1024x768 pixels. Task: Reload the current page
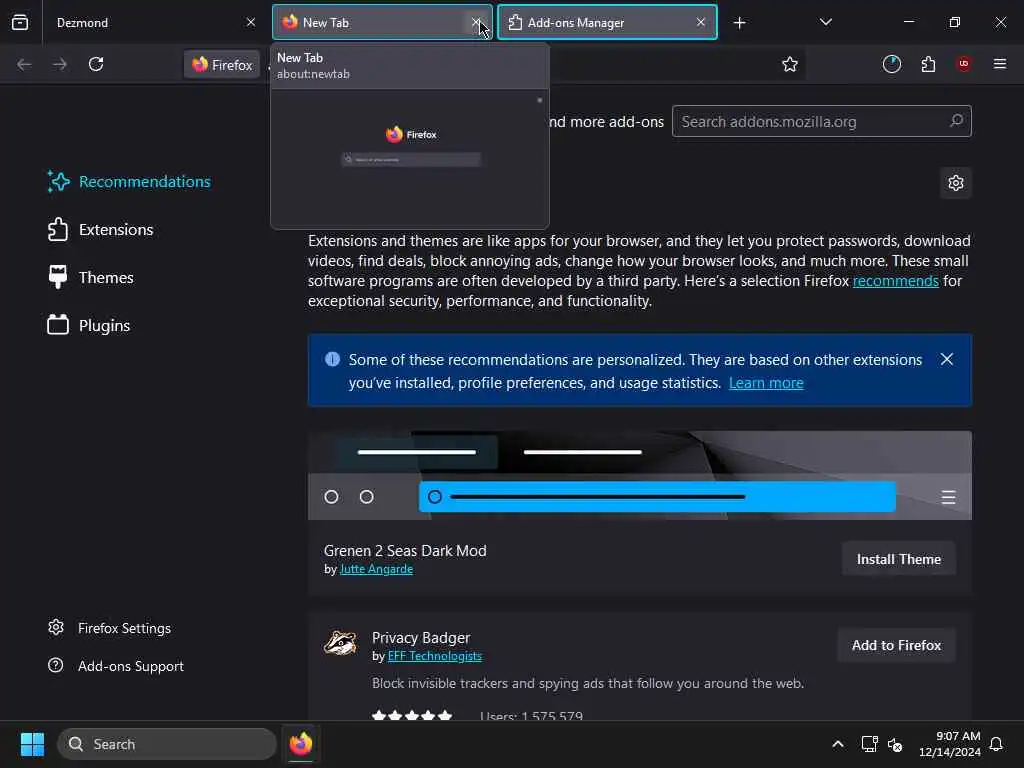pyautogui.click(x=96, y=64)
